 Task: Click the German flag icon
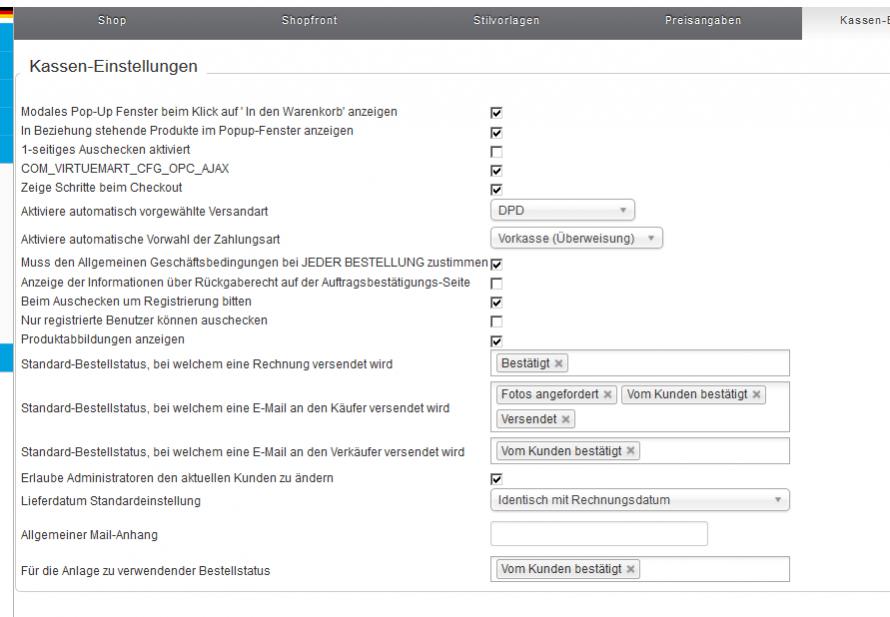point(6,13)
